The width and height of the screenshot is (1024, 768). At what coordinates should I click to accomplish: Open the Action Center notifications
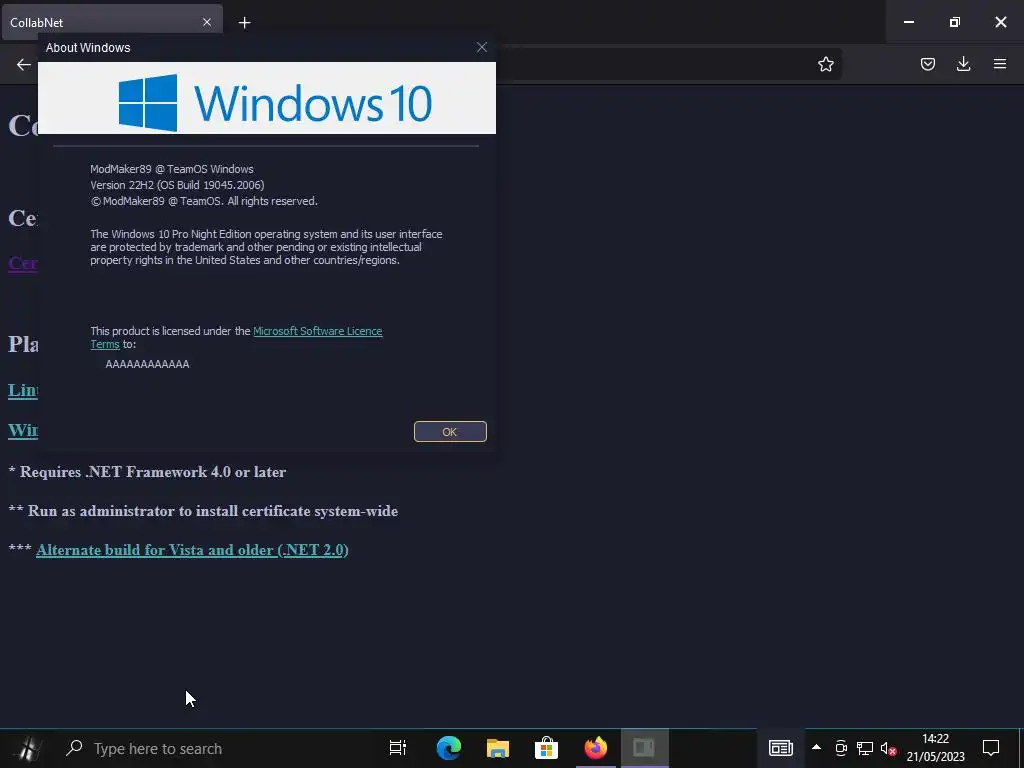991,748
